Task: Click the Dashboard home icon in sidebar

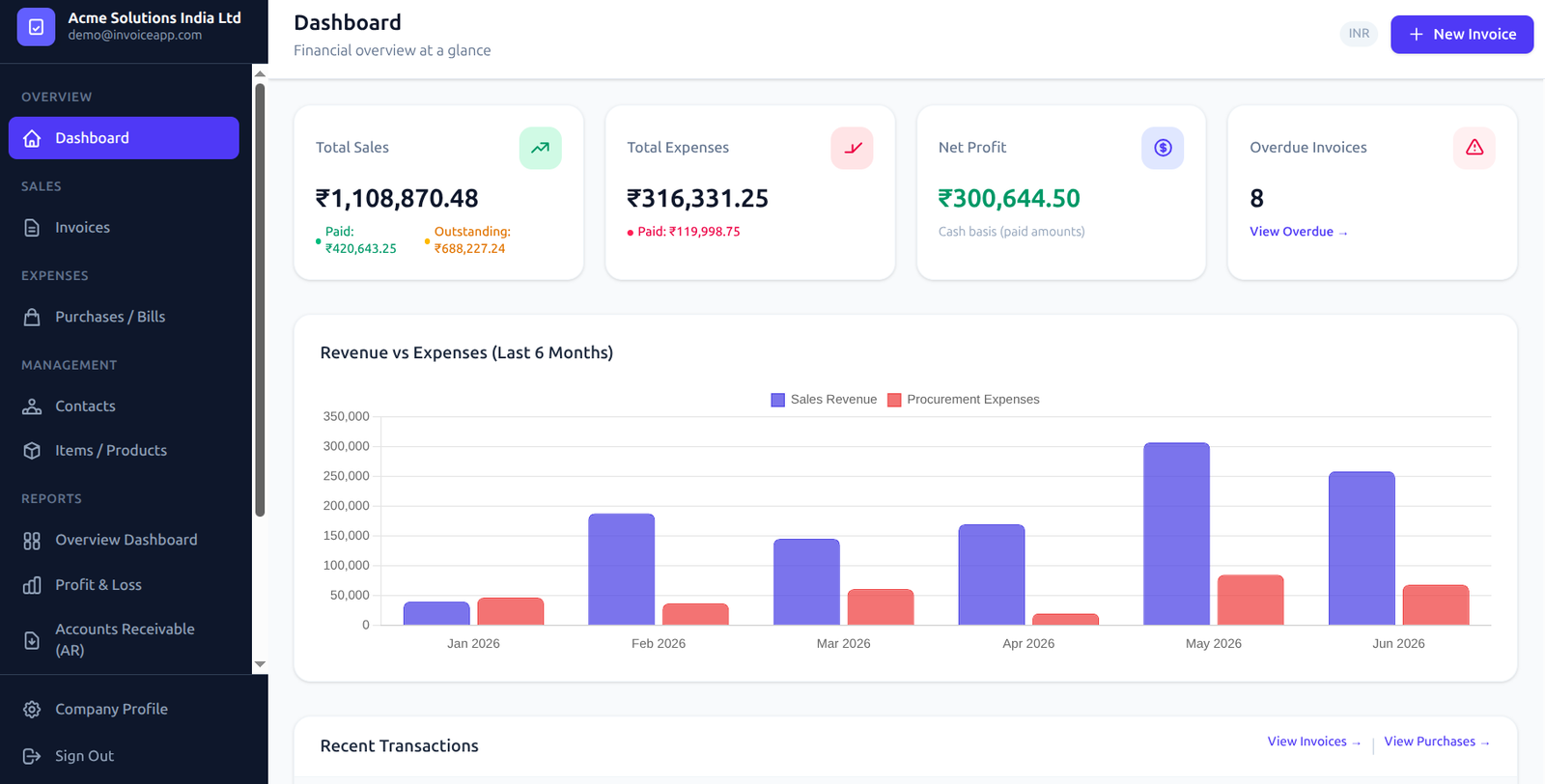Action: (32, 138)
